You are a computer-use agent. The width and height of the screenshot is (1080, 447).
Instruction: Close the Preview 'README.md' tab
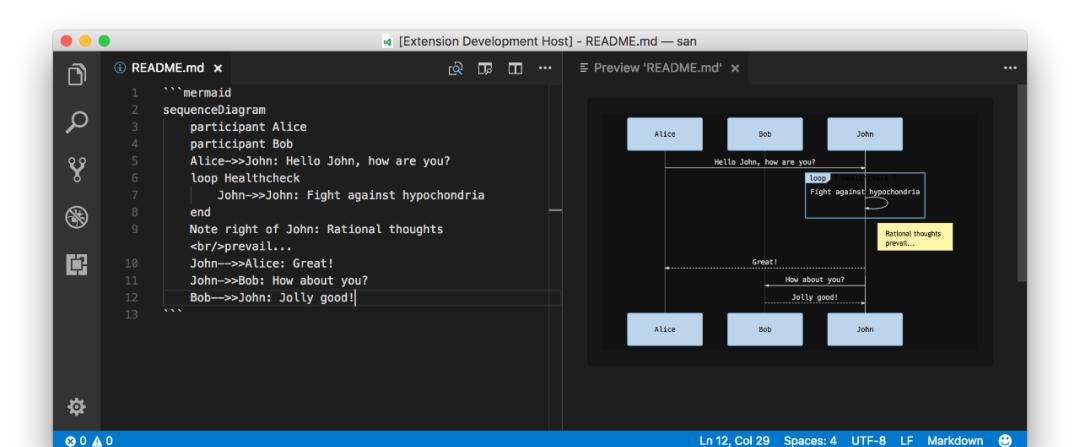[735, 68]
